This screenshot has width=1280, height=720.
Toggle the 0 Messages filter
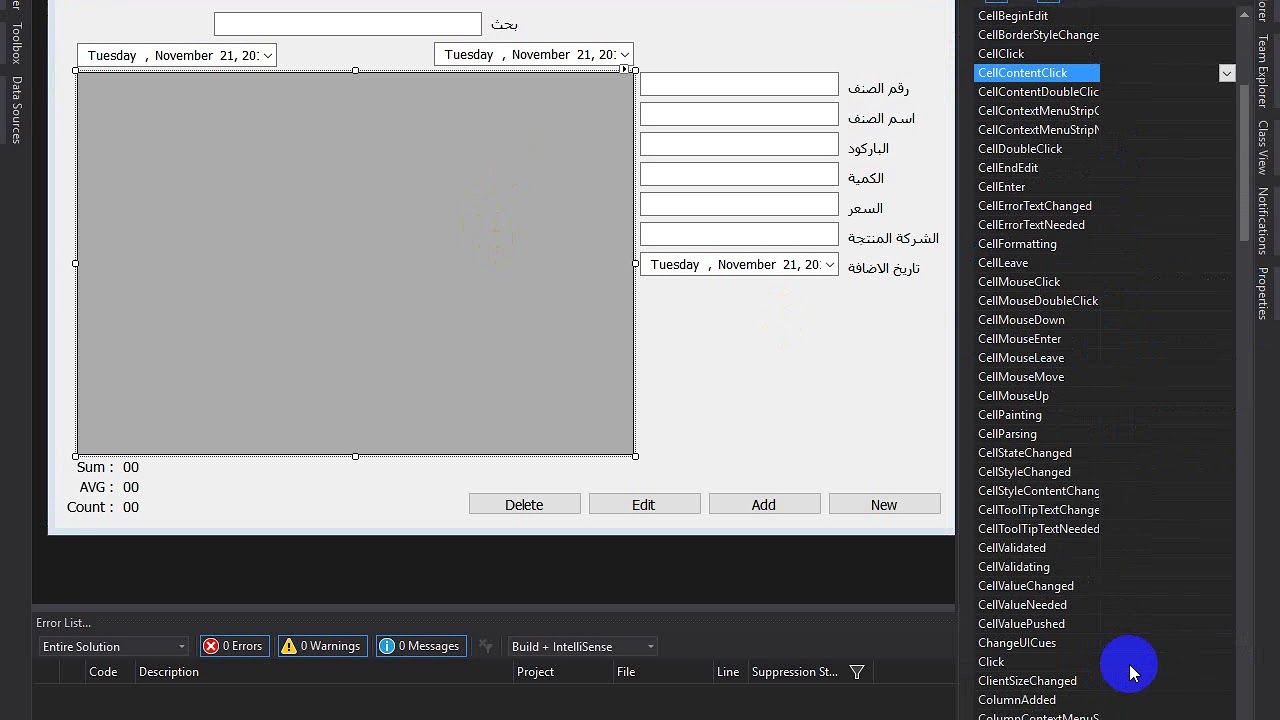click(x=420, y=646)
